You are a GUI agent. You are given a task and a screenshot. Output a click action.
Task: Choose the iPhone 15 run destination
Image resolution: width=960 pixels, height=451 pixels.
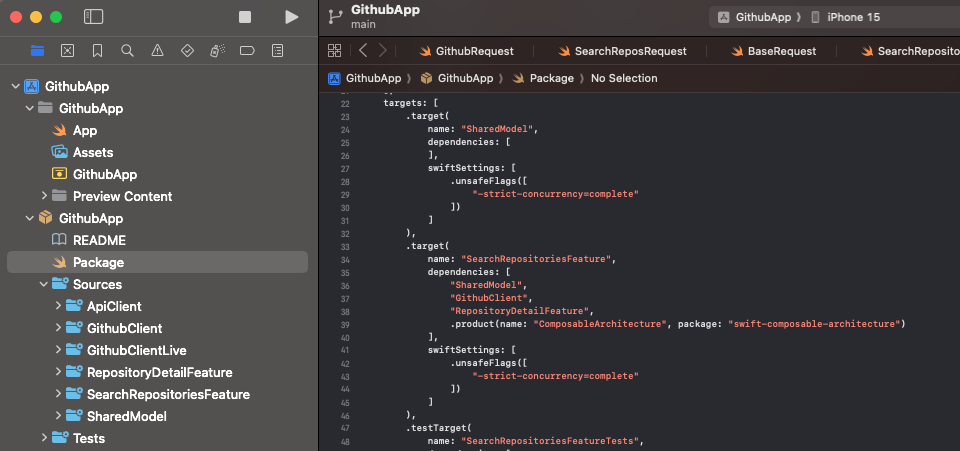[x=846, y=17]
